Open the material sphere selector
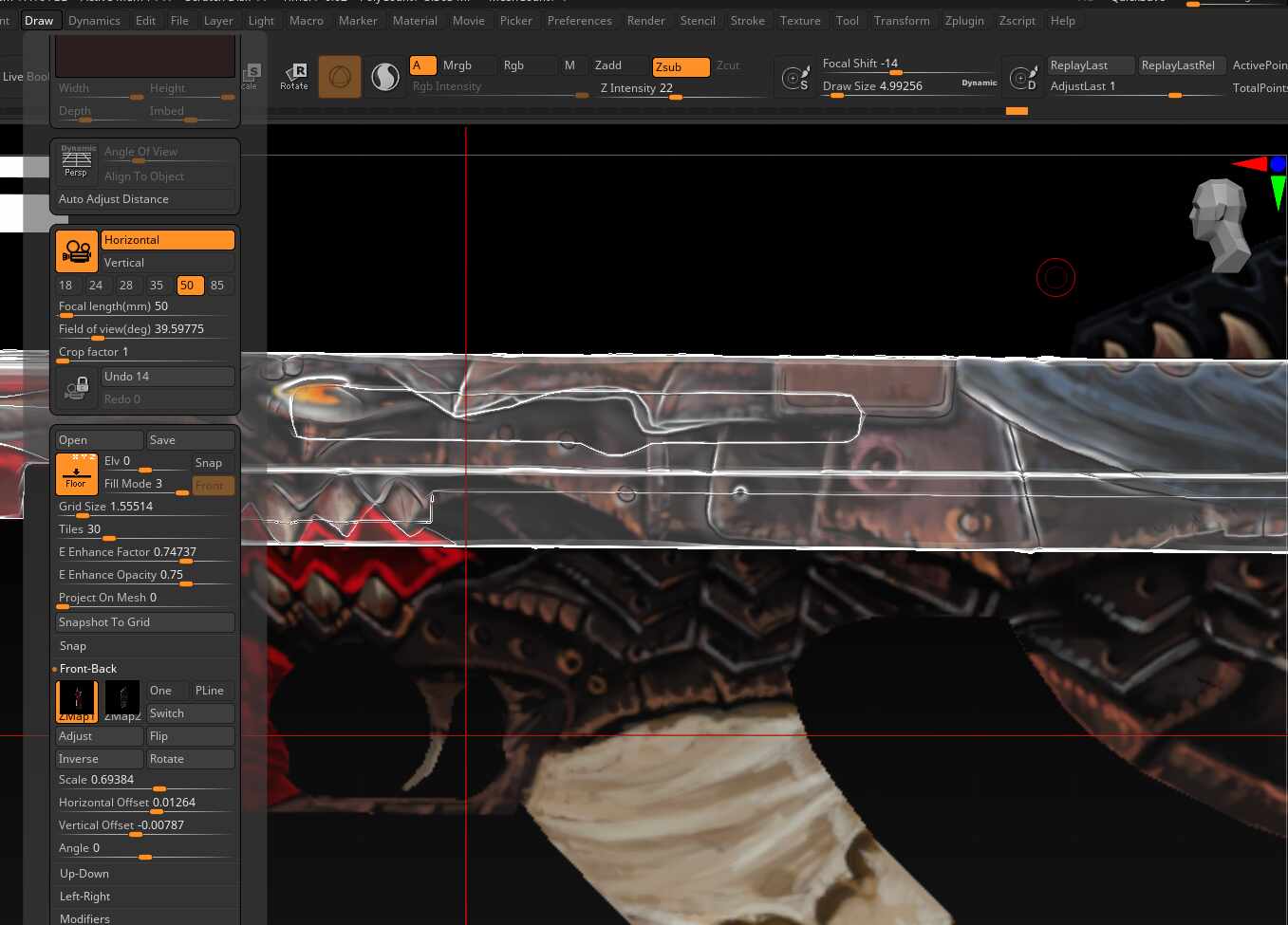 tap(384, 76)
